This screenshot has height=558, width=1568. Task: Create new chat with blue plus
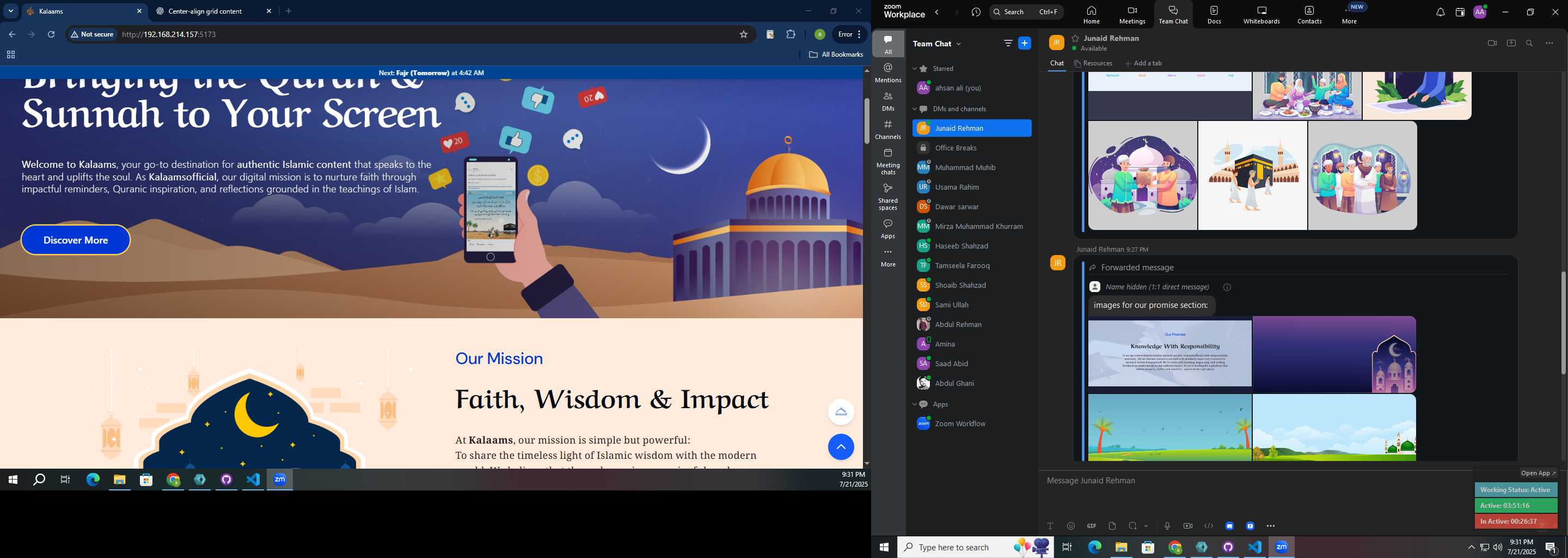(1025, 43)
